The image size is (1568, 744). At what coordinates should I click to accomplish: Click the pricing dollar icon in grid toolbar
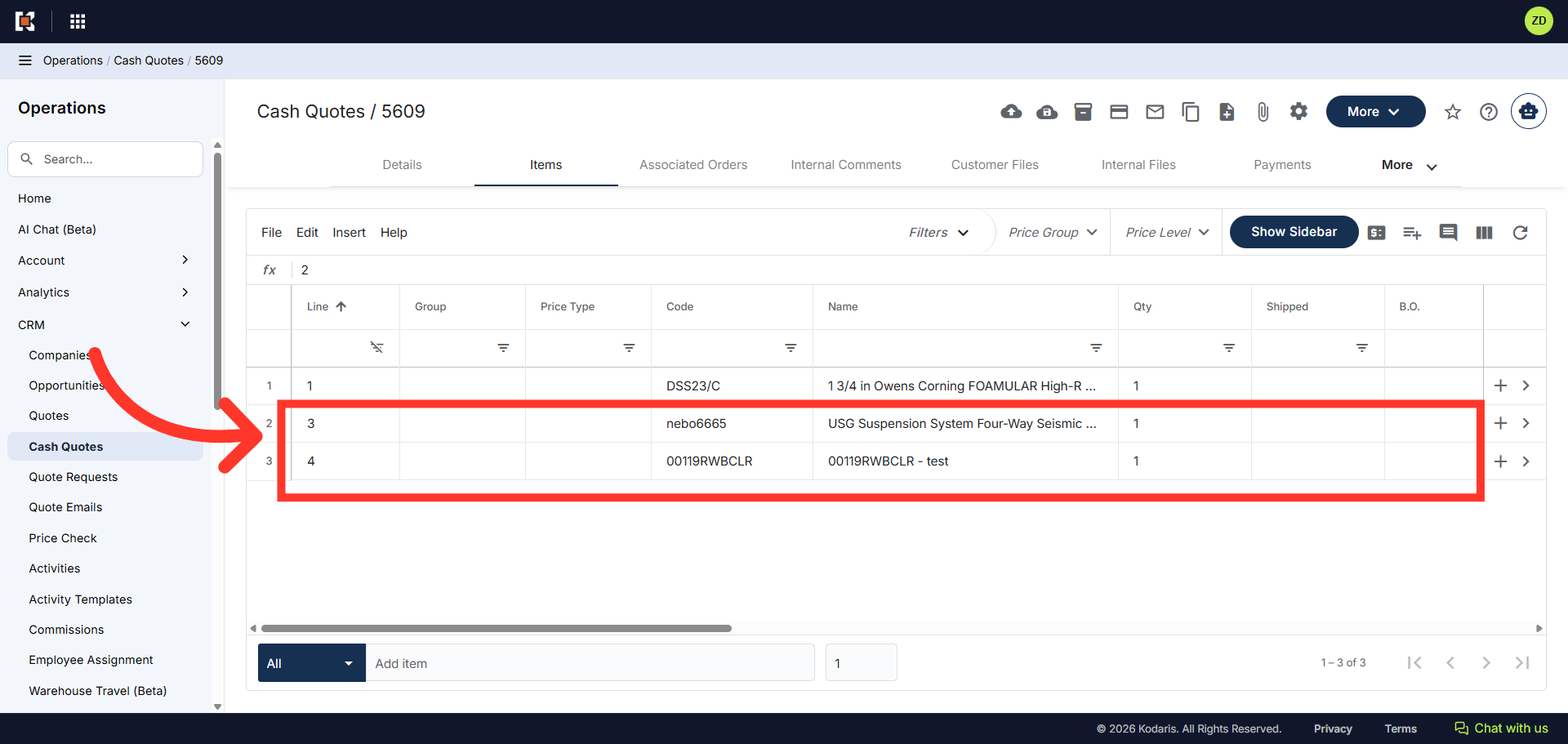[1376, 233]
